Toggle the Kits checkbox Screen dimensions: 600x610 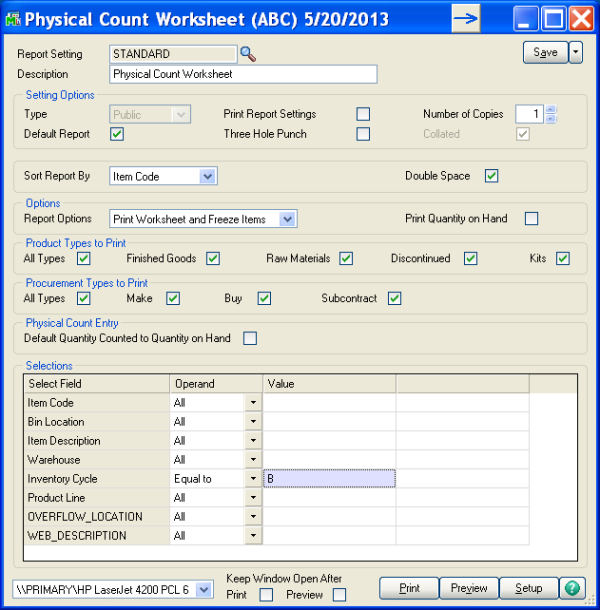pyautogui.click(x=563, y=258)
